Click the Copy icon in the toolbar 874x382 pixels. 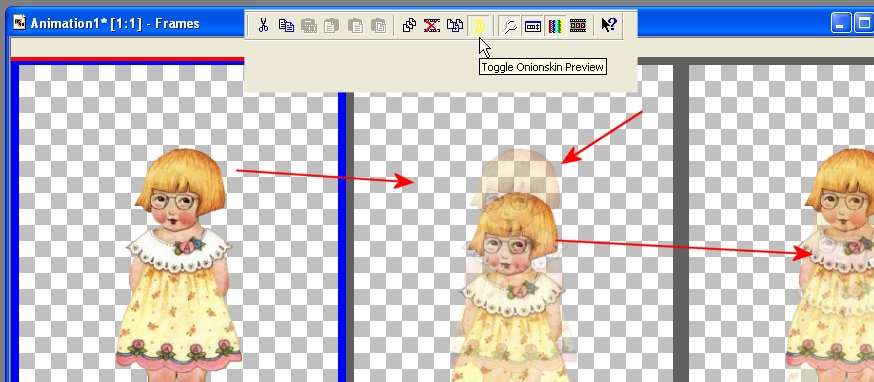point(287,25)
